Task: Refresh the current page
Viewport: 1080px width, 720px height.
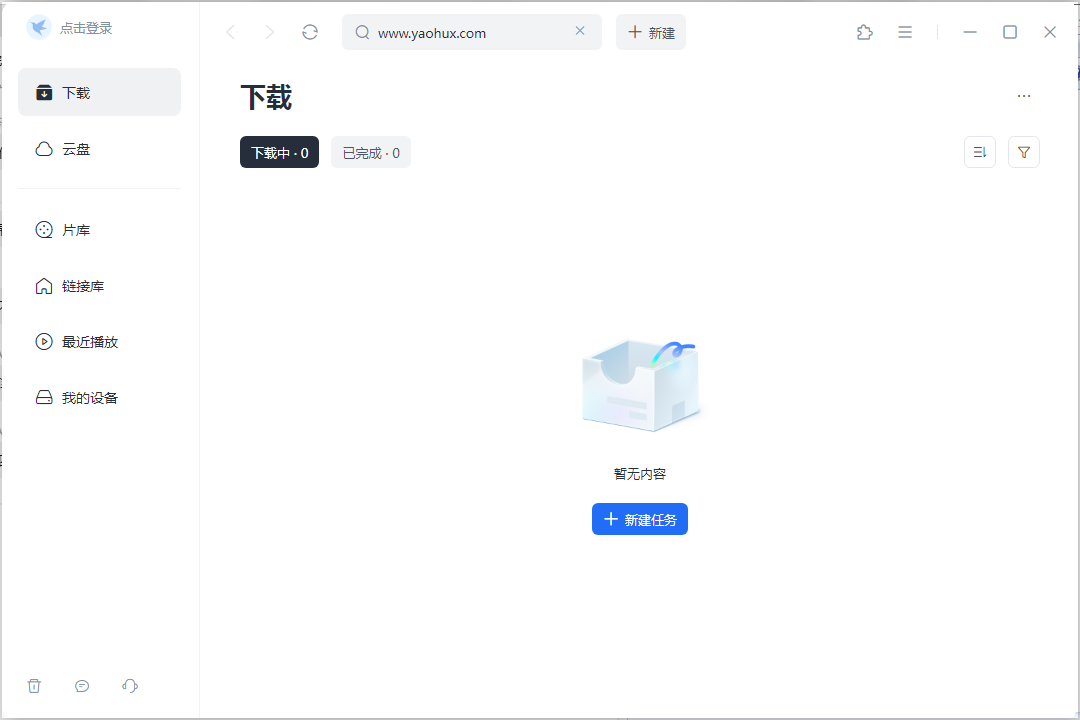Action: point(309,31)
